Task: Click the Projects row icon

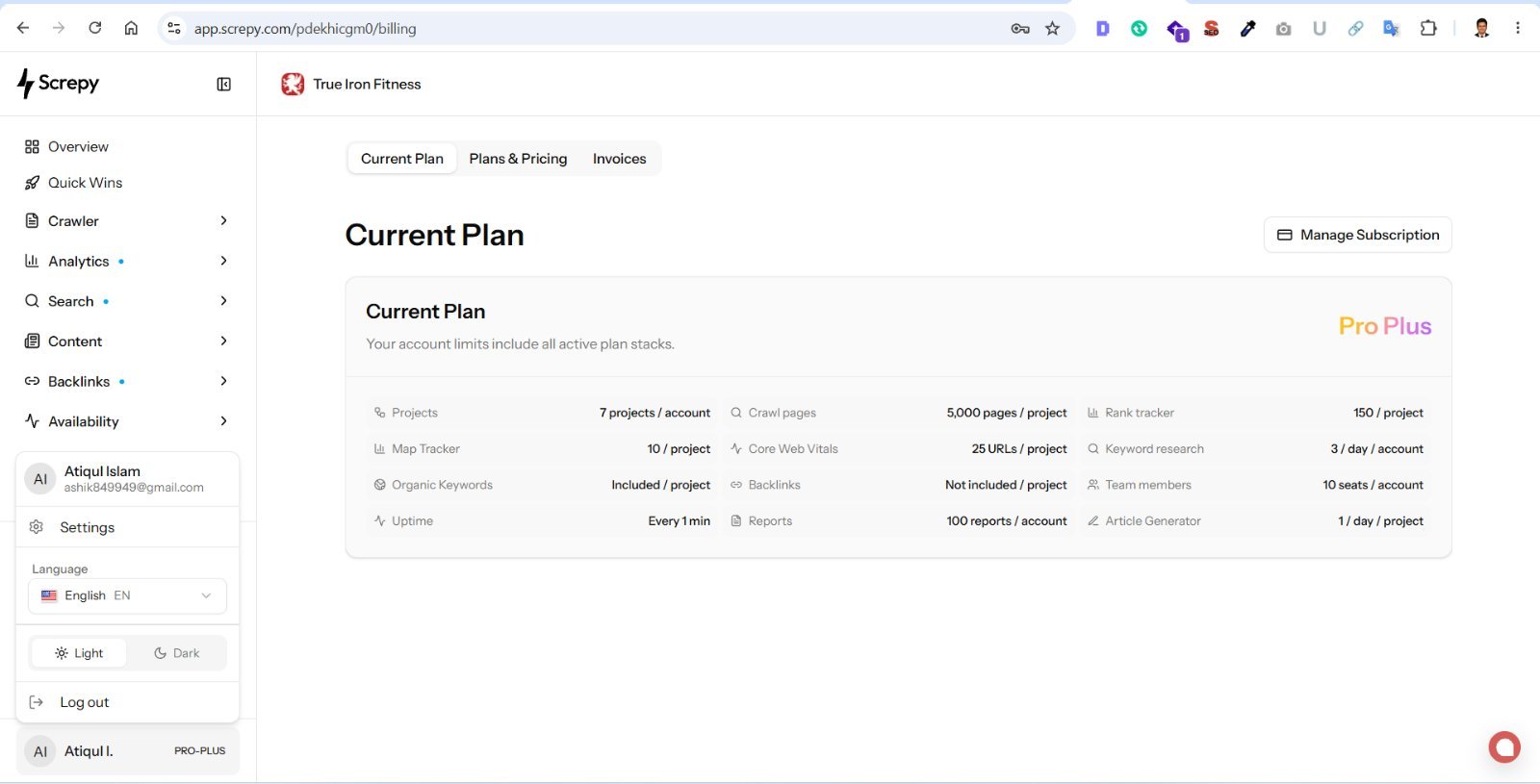Action: tap(379, 413)
